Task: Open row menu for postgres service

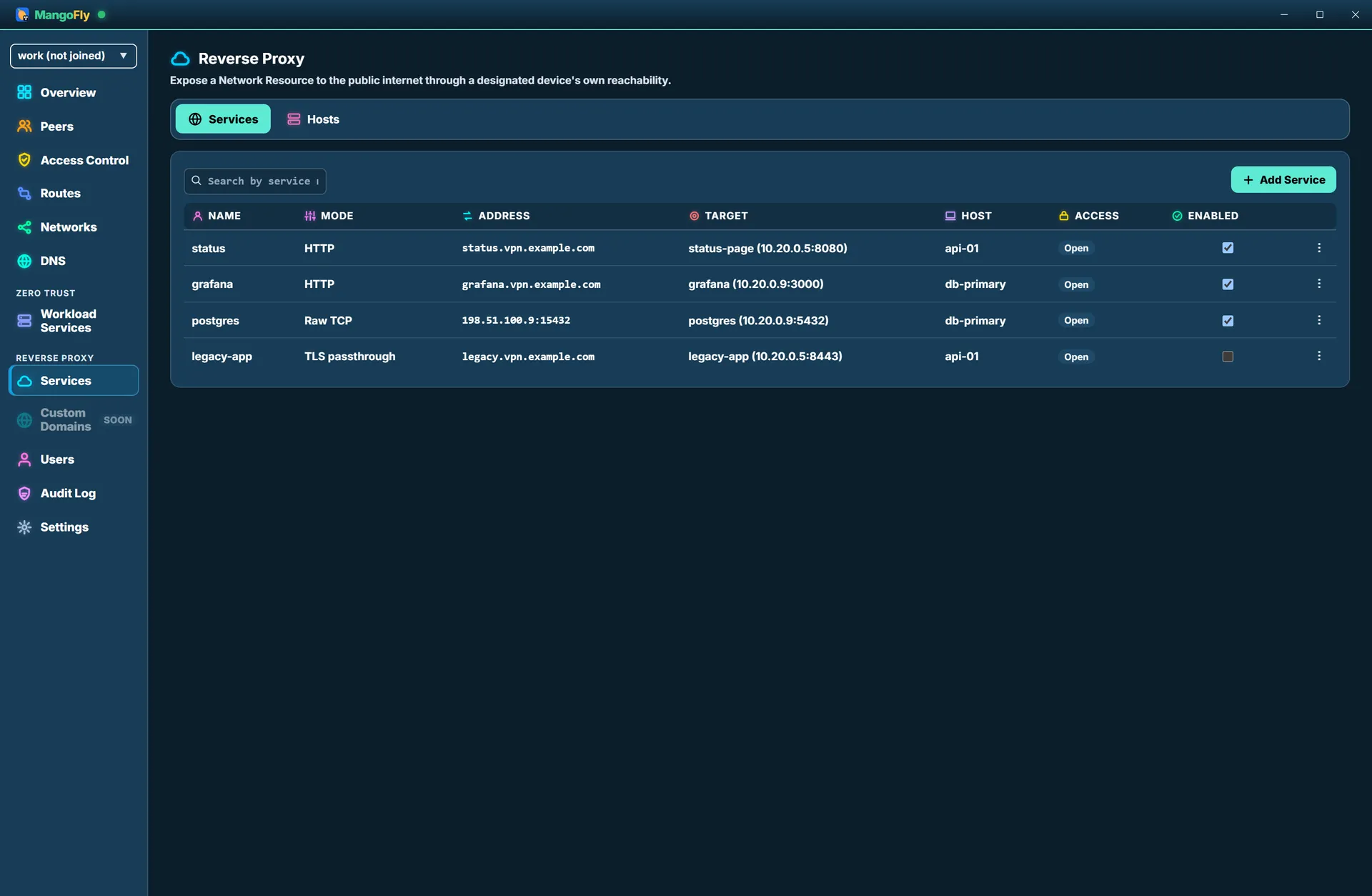Action: coord(1319,320)
